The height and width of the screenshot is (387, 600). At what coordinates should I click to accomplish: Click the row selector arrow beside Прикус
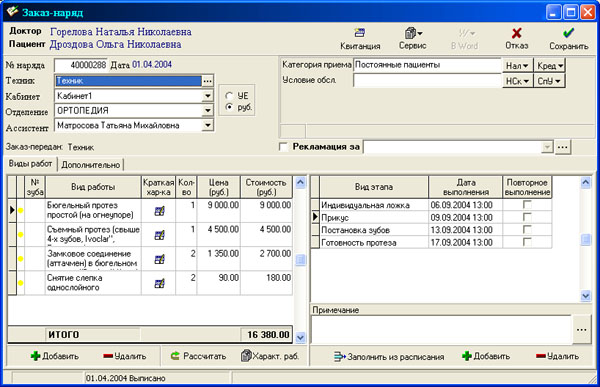pos(315,217)
